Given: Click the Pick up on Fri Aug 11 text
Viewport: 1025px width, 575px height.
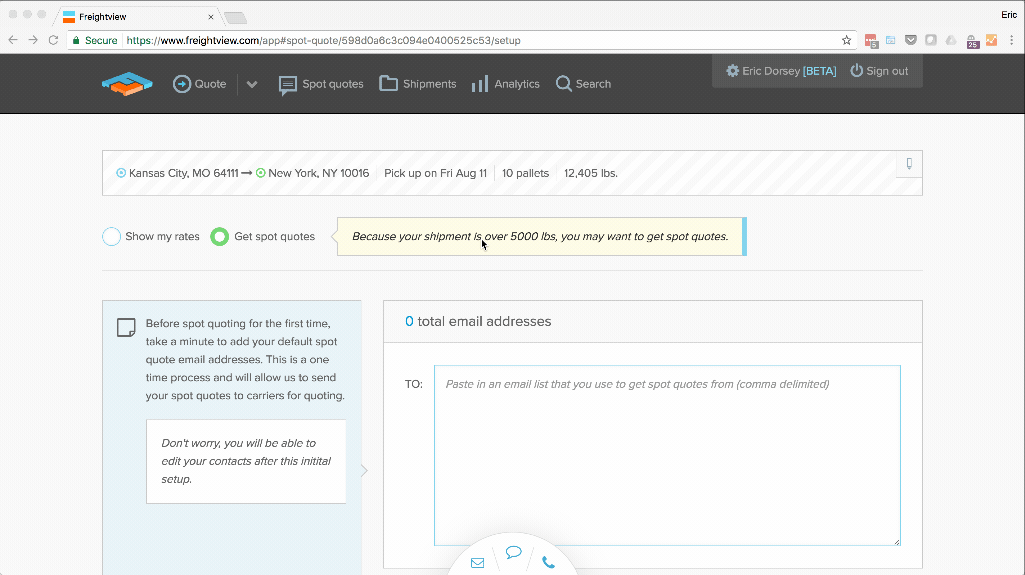Looking at the screenshot, I should click(x=435, y=173).
